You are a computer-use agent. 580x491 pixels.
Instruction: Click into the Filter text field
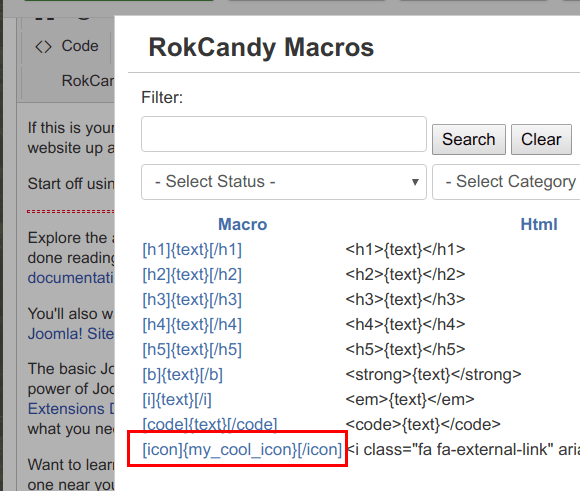(x=284, y=134)
